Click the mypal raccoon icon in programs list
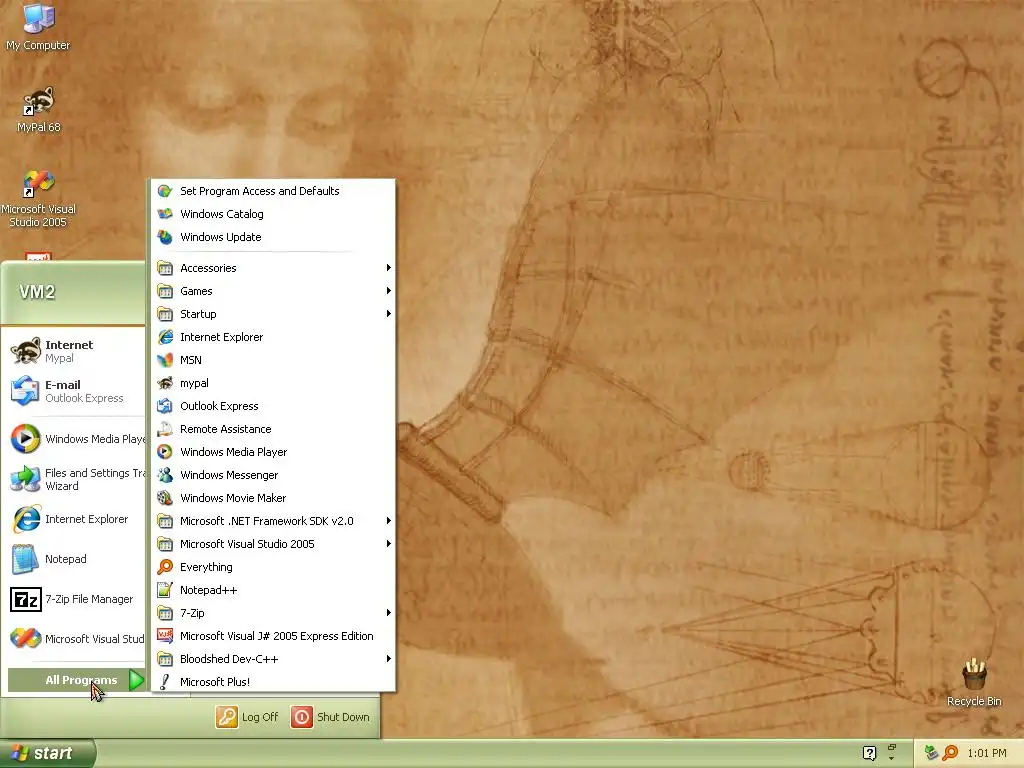Image resolution: width=1024 pixels, height=768 pixels. click(165, 383)
